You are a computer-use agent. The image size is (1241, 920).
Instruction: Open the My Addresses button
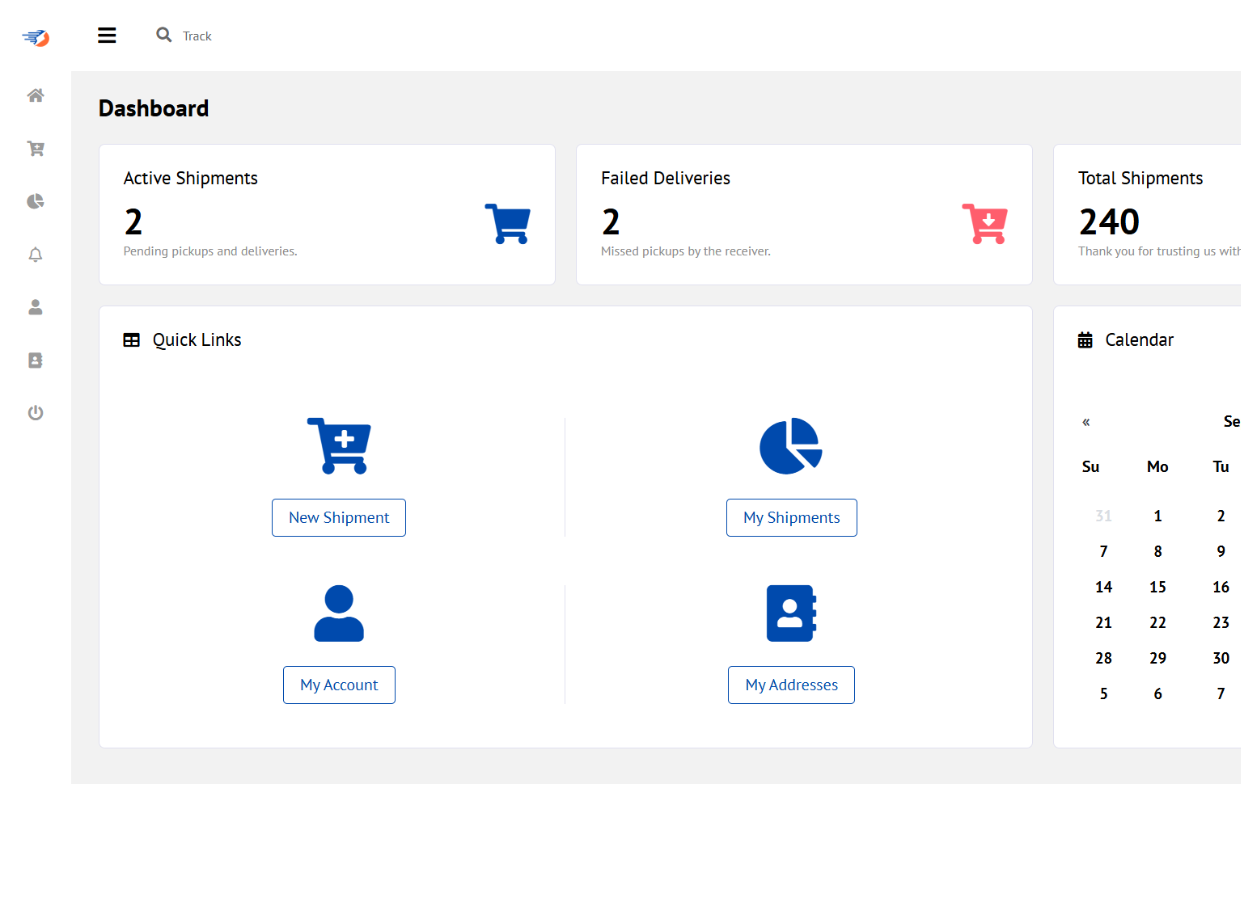point(791,685)
